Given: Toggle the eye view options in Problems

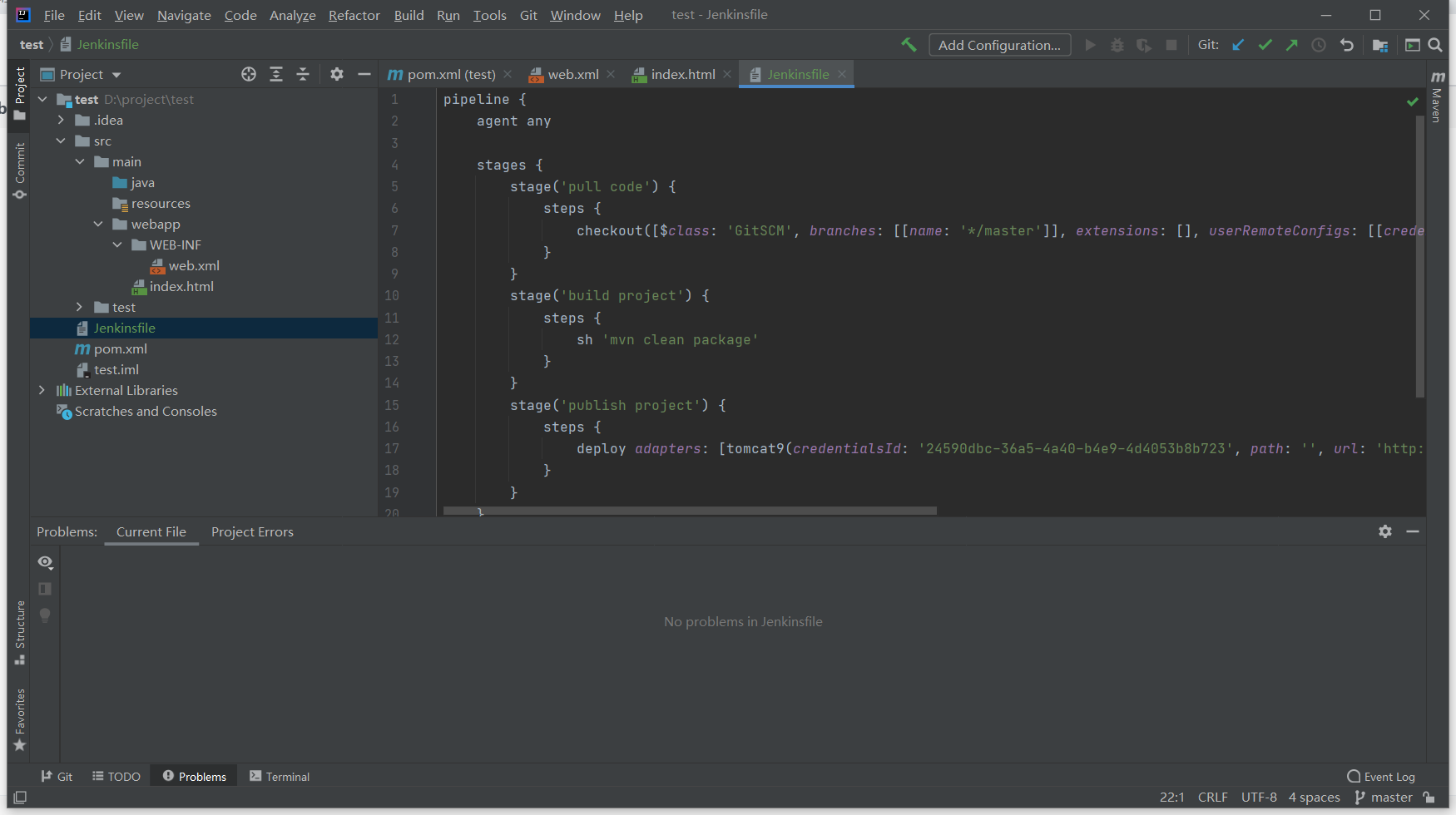Looking at the screenshot, I should coord(45,562).
